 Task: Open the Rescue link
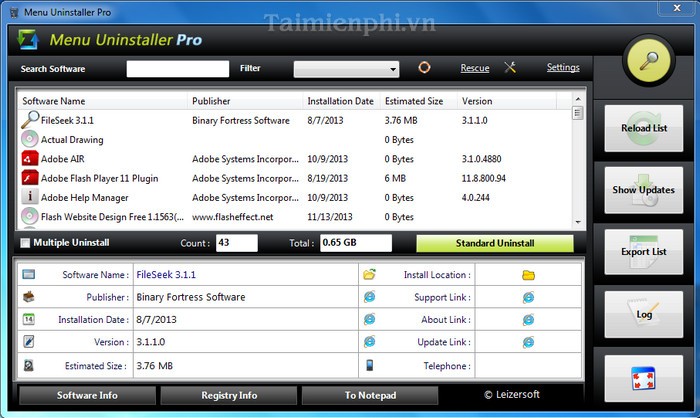pos(475,68)
